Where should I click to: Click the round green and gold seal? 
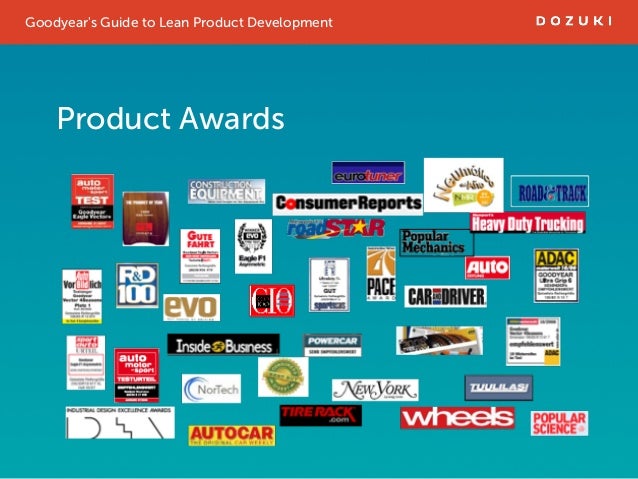coord(283,377)
